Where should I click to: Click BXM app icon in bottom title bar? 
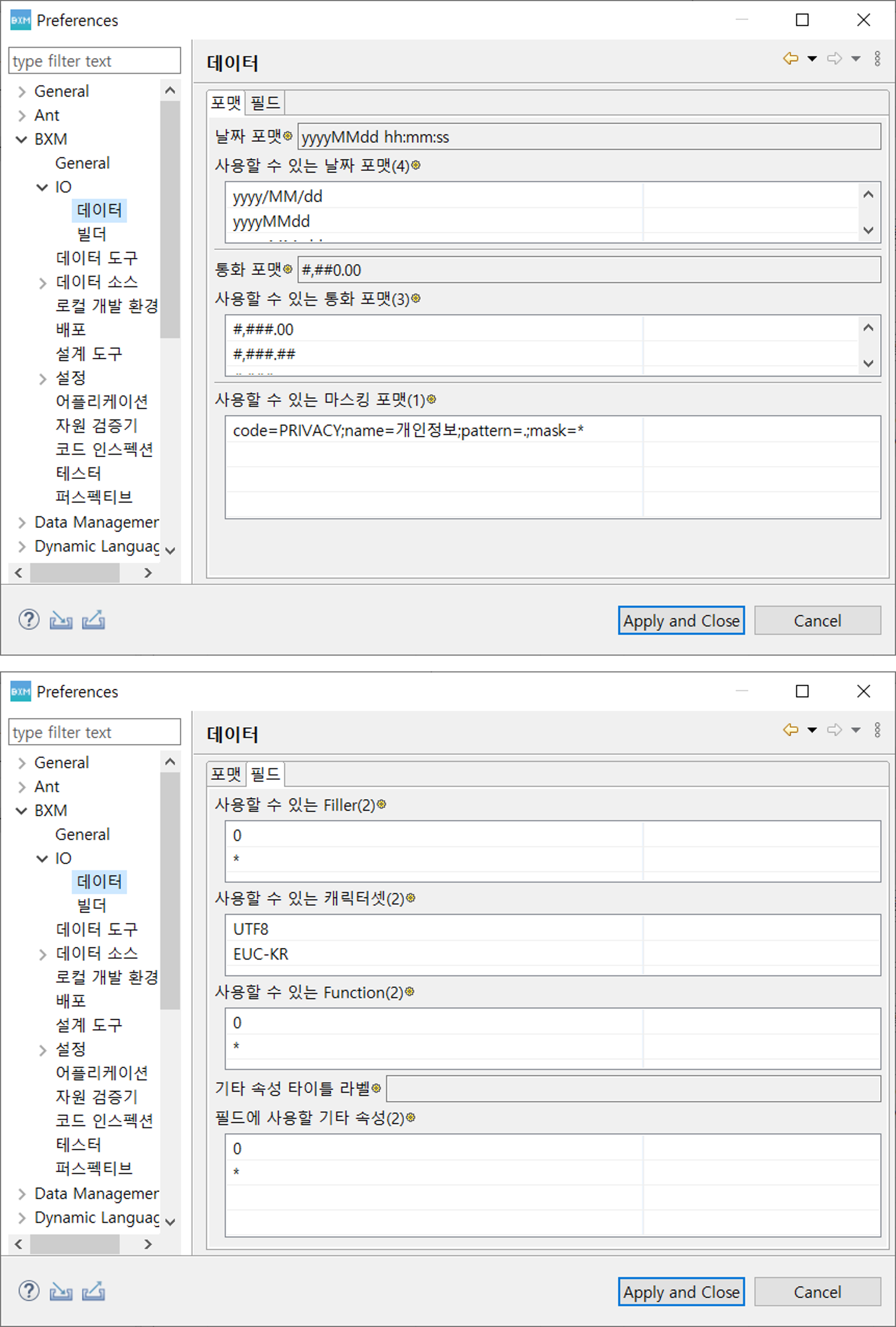point(21,691)
